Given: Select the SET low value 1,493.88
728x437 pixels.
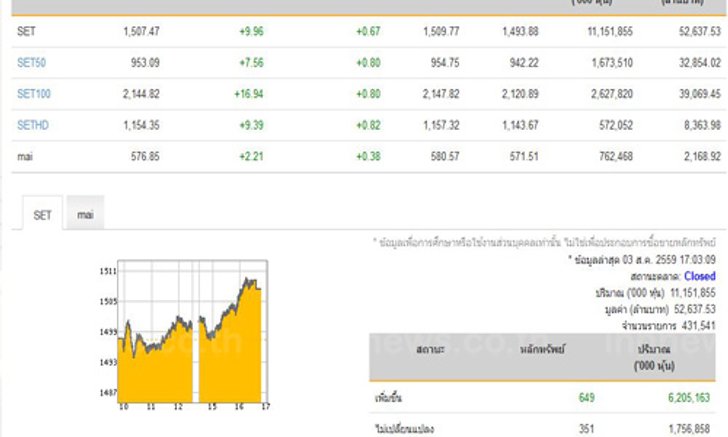Looking at the screenshot, I should click(x=520, y=31).
